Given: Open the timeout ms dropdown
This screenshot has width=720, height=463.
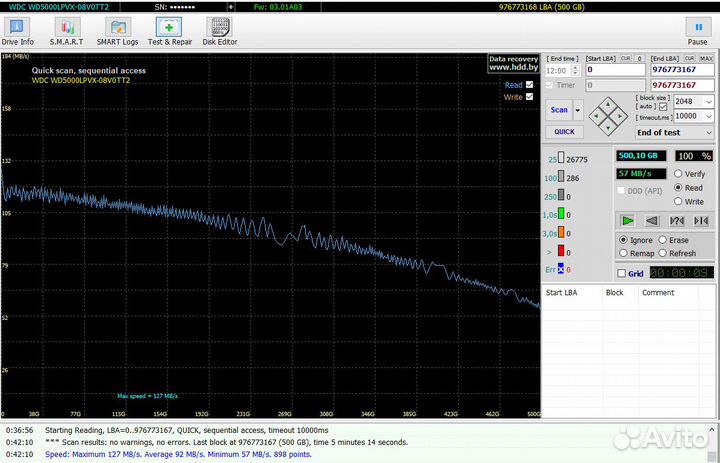Looking at the screenshot, I should (708, 116).
